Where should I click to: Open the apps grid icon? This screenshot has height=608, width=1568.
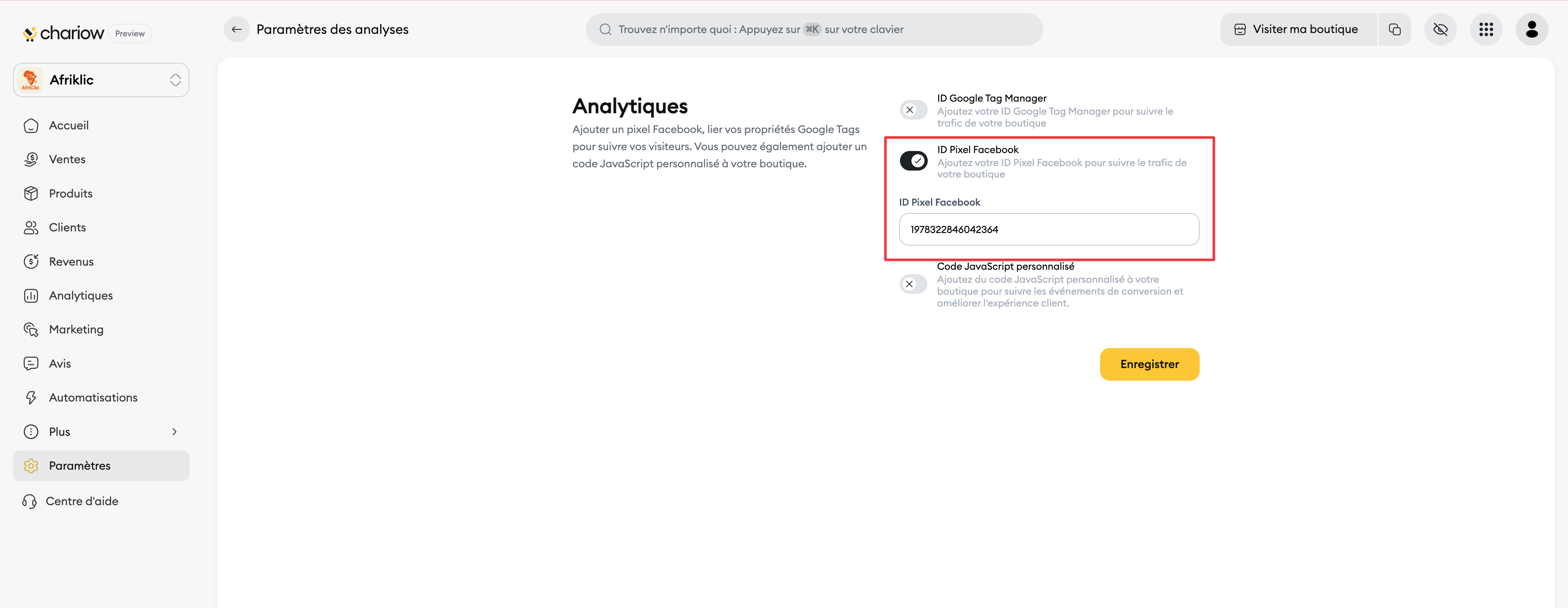click(1486, 29)
